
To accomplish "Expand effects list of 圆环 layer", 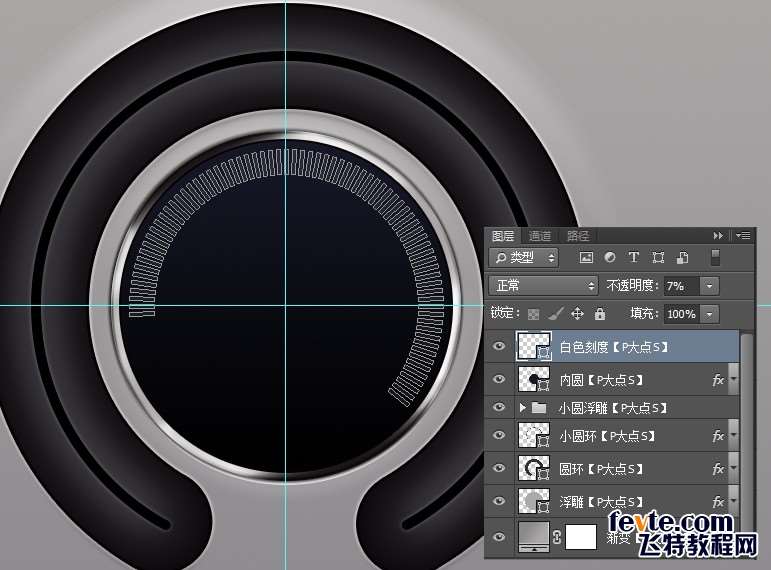I will (733, 469).
